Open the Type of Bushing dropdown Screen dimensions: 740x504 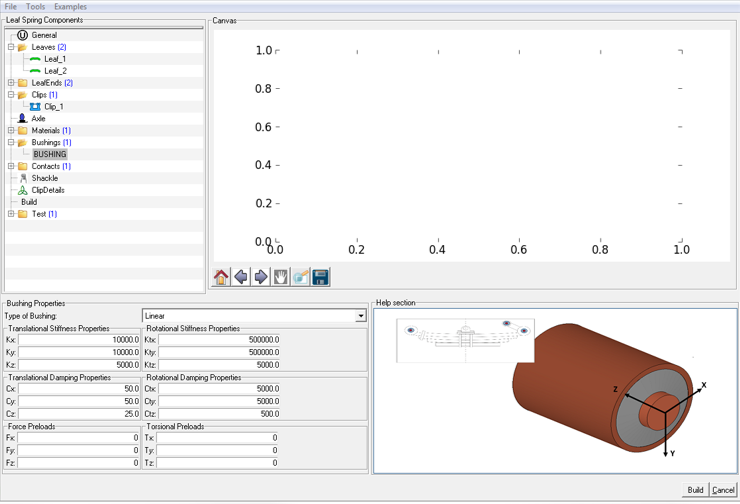(x=360, y=316)
